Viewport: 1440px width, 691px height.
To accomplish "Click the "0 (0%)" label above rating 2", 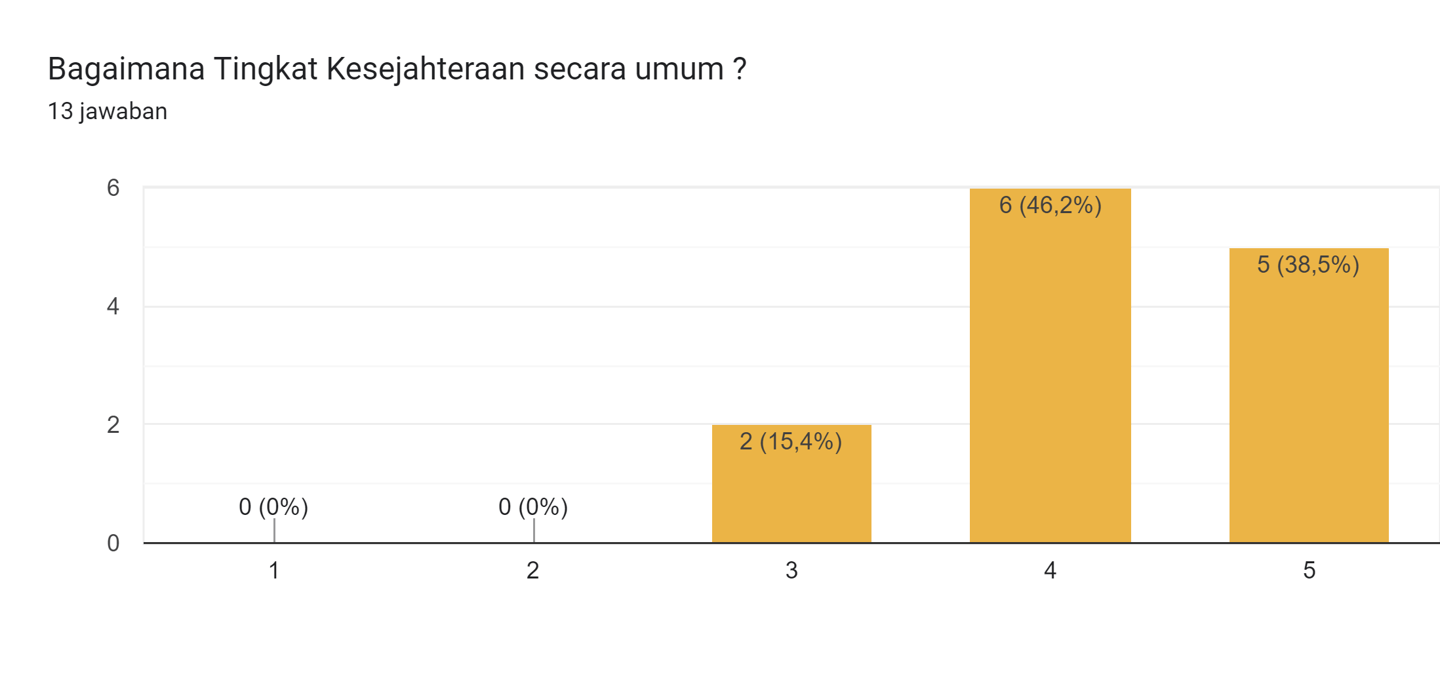I will pos(533,507).
